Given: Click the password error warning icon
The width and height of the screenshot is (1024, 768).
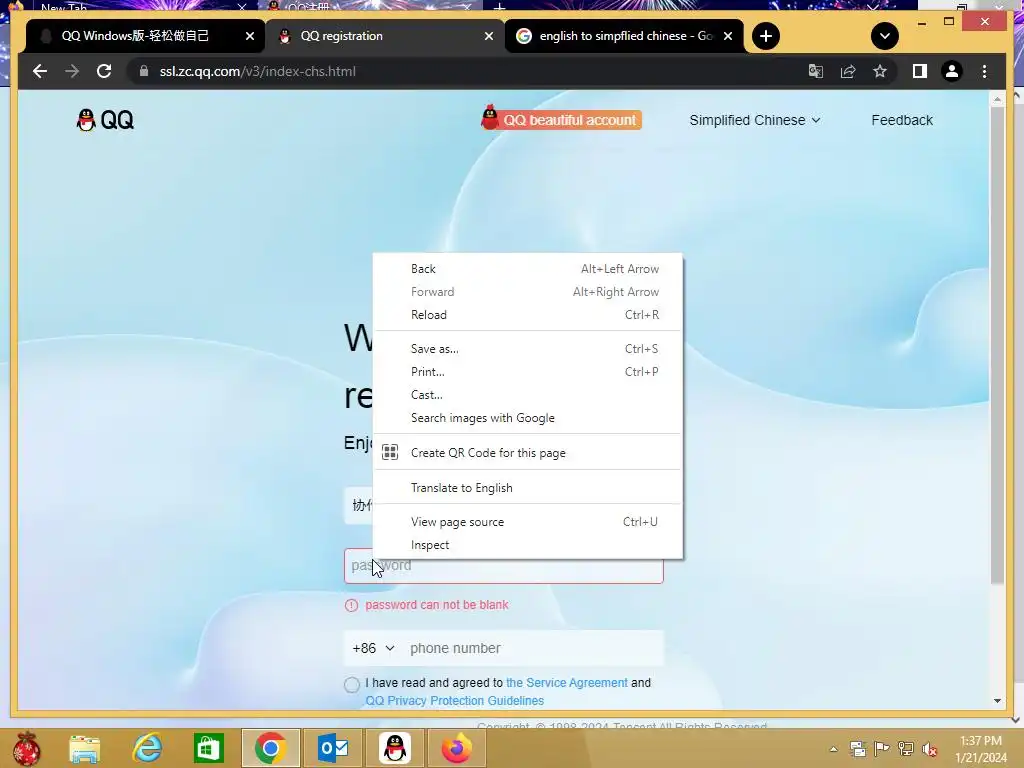Looking at the screenshot, I should click(351, 605).
